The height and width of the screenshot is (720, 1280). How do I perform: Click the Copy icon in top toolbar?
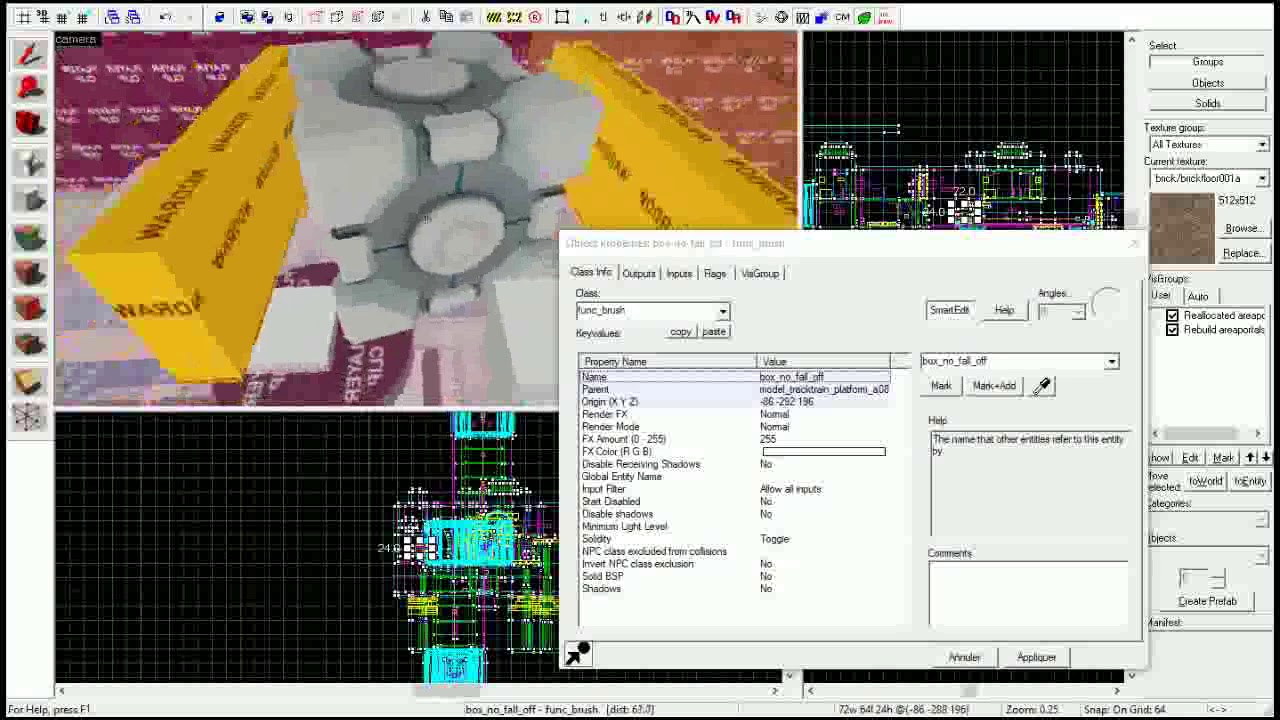[x=446, y=17]
